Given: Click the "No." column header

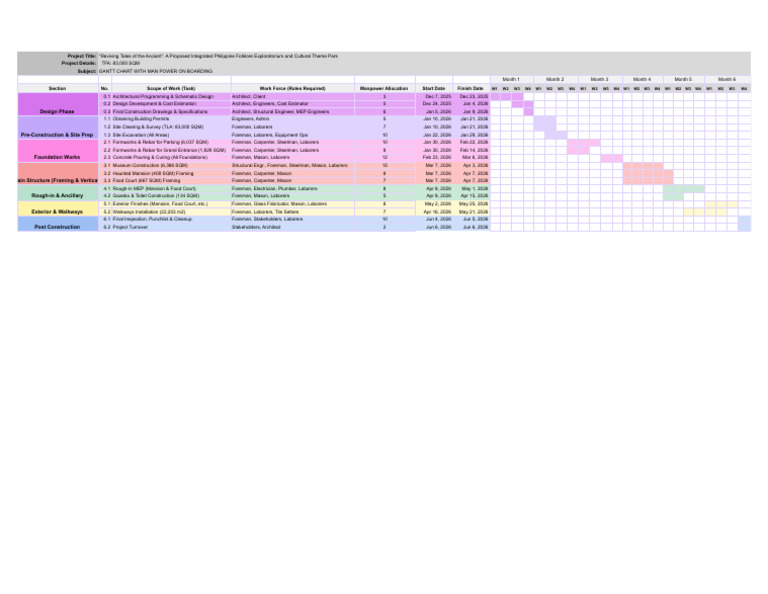Looking at the screenshot, I should pos(105,88).
